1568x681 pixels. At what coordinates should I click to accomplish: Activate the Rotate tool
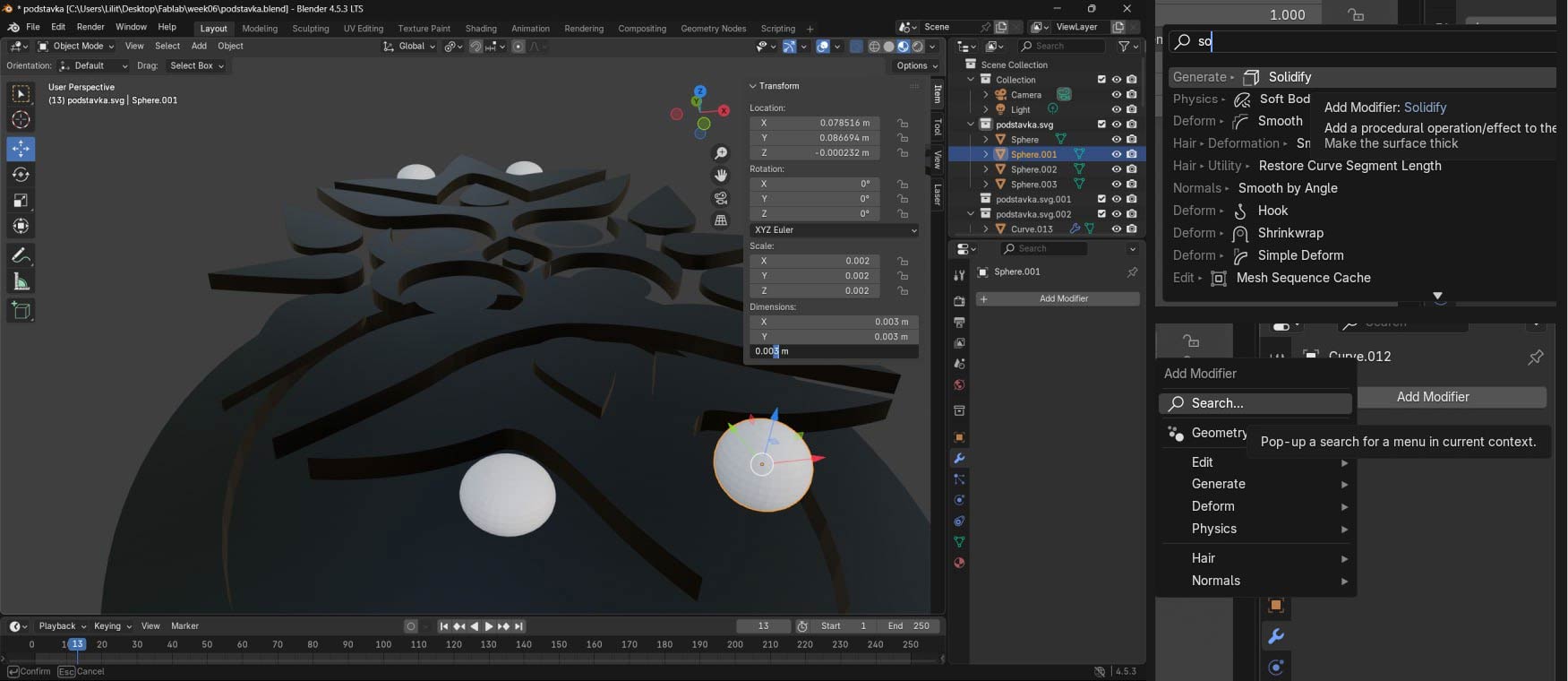coord(21,175)
